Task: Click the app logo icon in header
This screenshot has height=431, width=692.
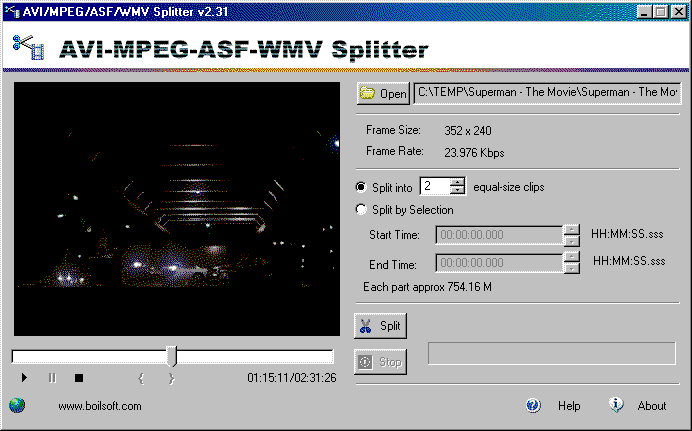Action: tap(30, 48)
